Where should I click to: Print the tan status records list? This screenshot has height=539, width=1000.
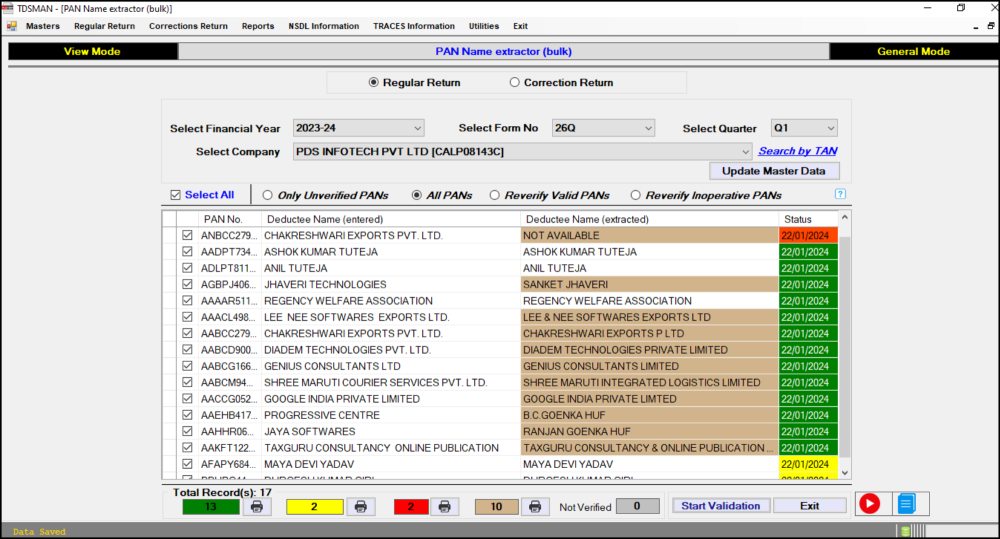click(x=534, y=507)
